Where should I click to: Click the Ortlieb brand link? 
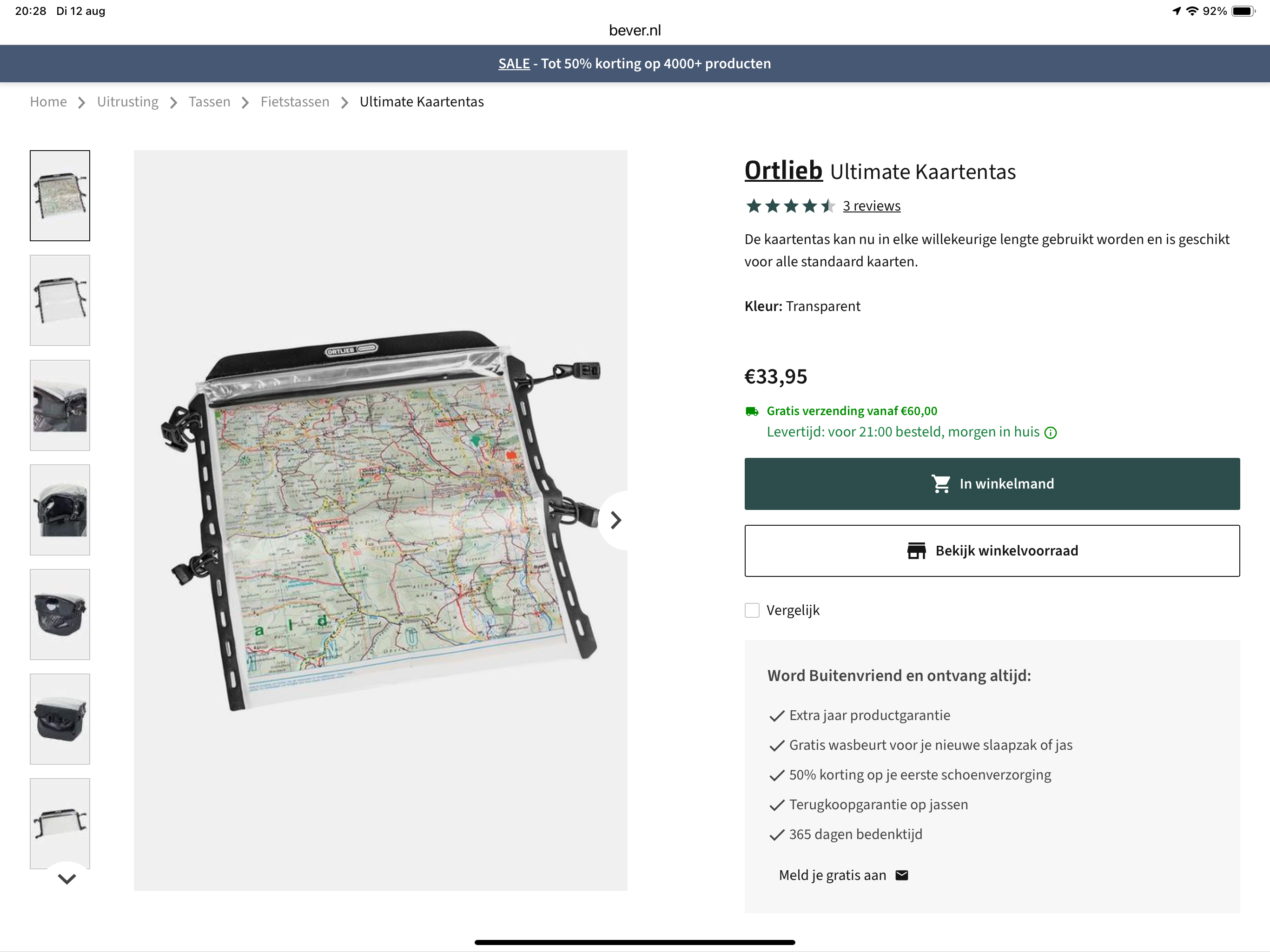click(x=783, y=171)
